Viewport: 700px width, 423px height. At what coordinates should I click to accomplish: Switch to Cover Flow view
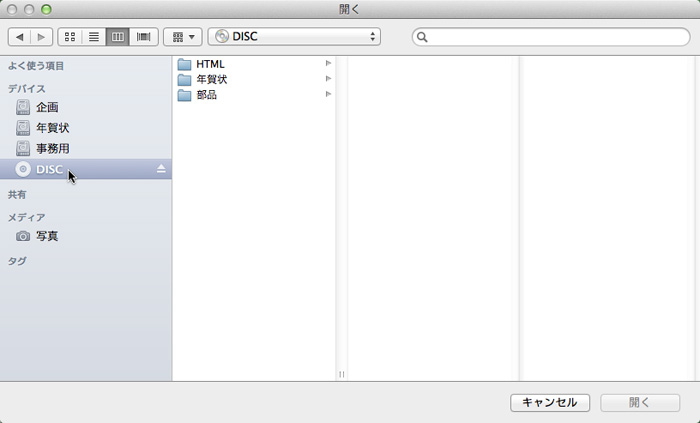tap(143, 37)
